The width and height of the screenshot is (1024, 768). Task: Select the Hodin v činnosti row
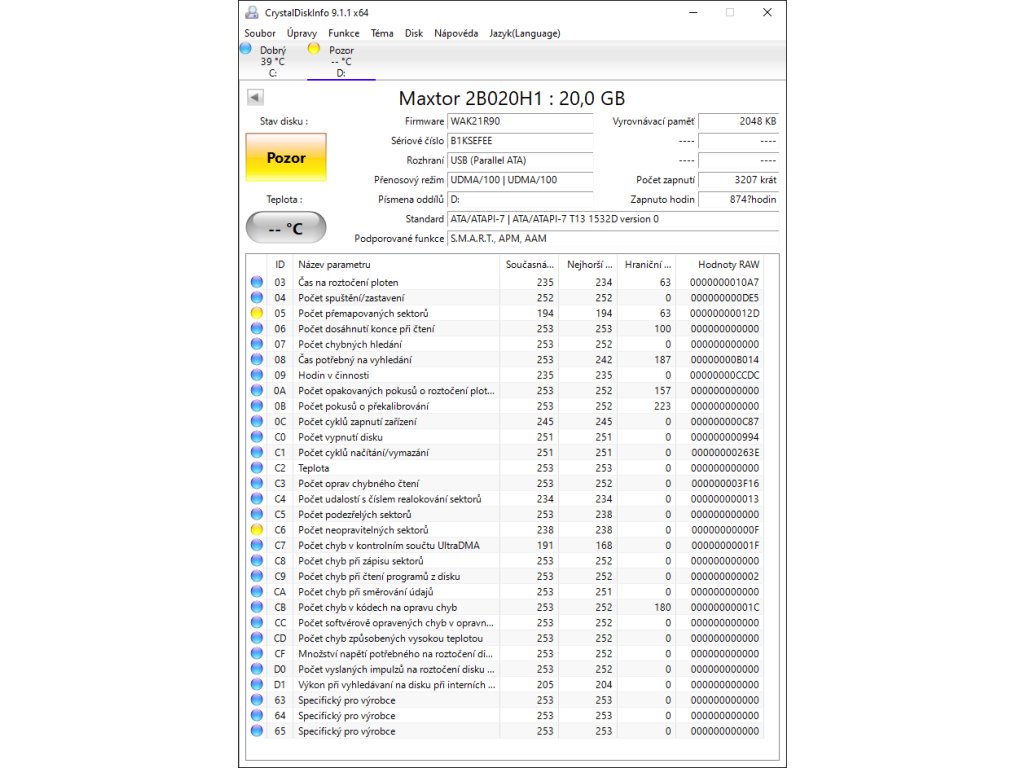[x=400, y=375]
